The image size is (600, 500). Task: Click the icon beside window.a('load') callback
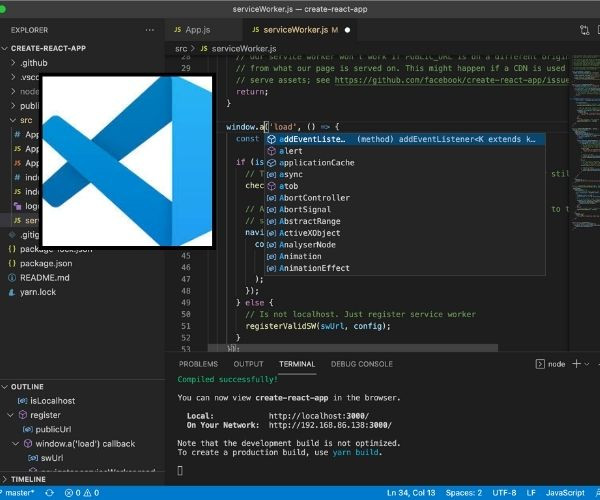click(x=28, y=443)
